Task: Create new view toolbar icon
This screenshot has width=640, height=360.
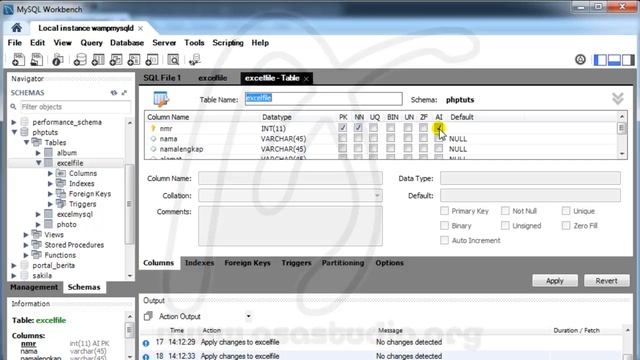Action: [116, 60]
